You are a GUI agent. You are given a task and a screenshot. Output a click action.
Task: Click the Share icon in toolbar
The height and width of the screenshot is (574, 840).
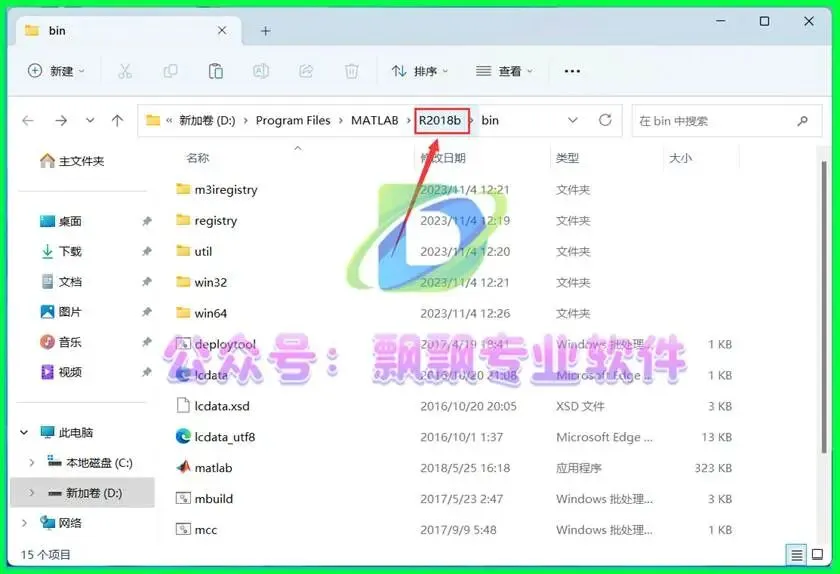click(306, 71)
